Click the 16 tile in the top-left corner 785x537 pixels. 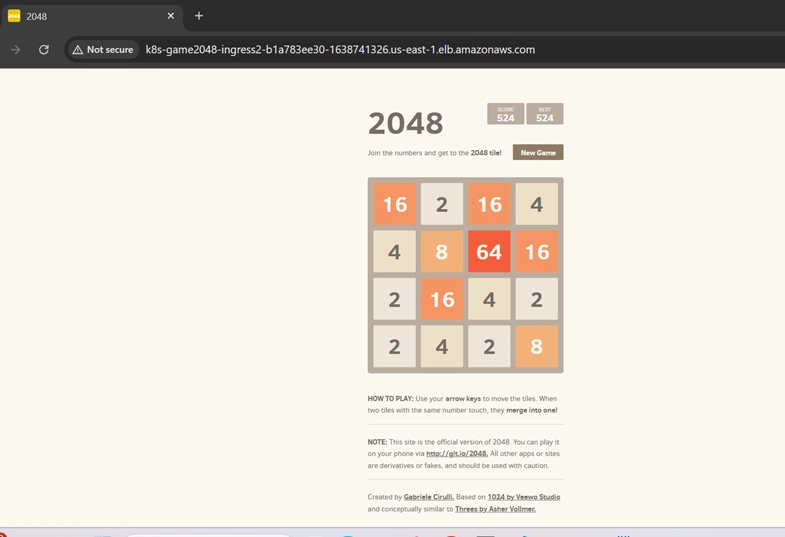click(395, 205)
